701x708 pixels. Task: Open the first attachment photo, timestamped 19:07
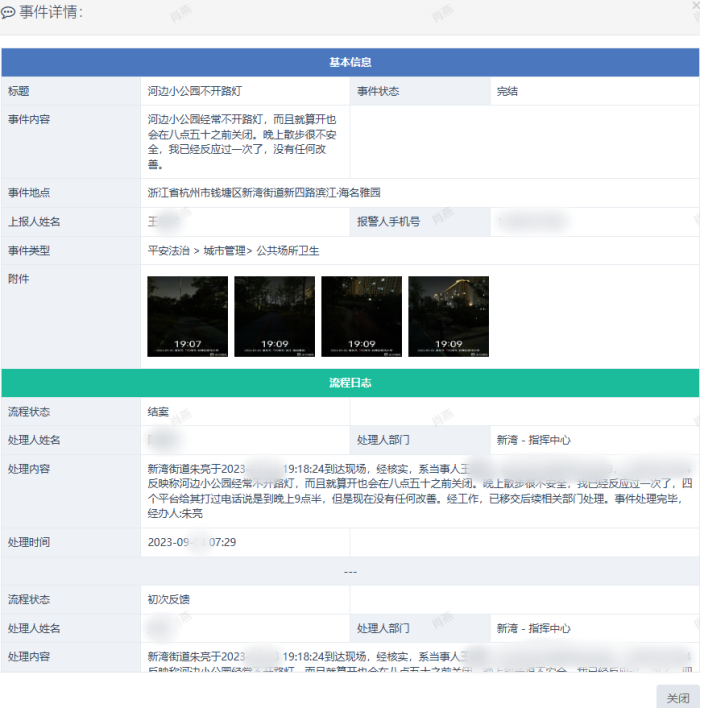pos(187,317)
